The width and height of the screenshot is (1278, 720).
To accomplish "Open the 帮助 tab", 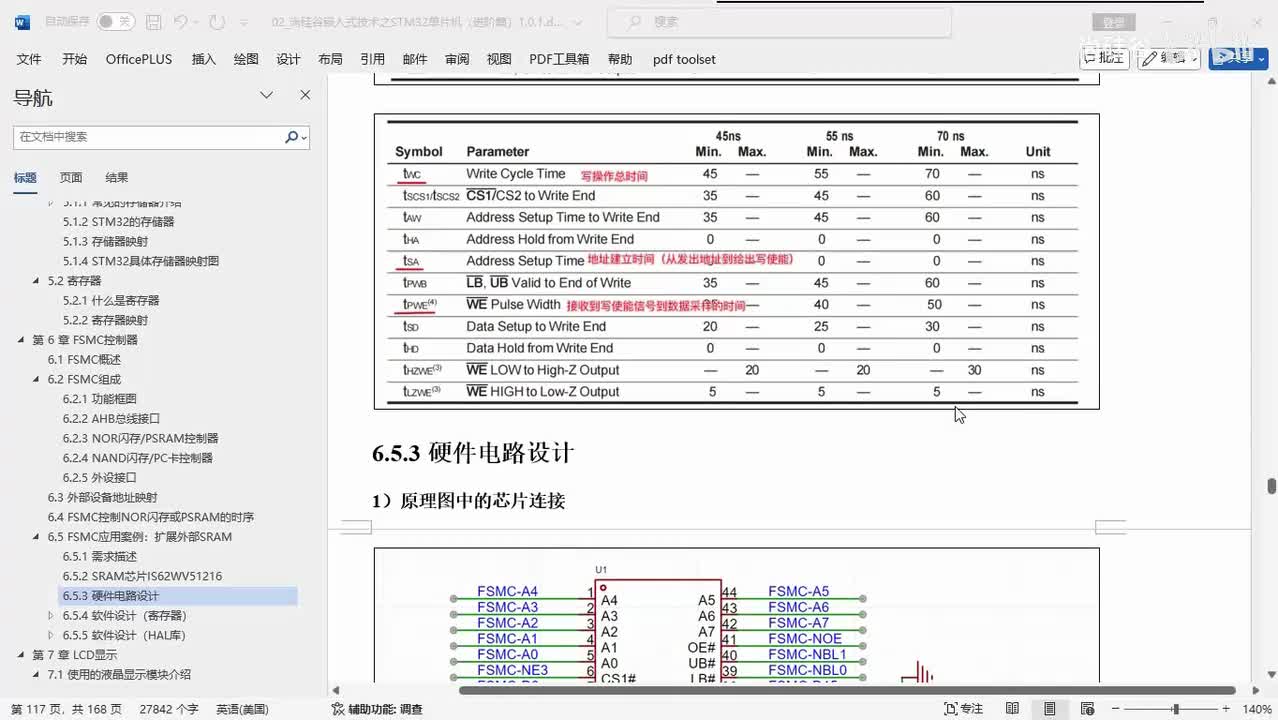I will [x=620, y=59].
